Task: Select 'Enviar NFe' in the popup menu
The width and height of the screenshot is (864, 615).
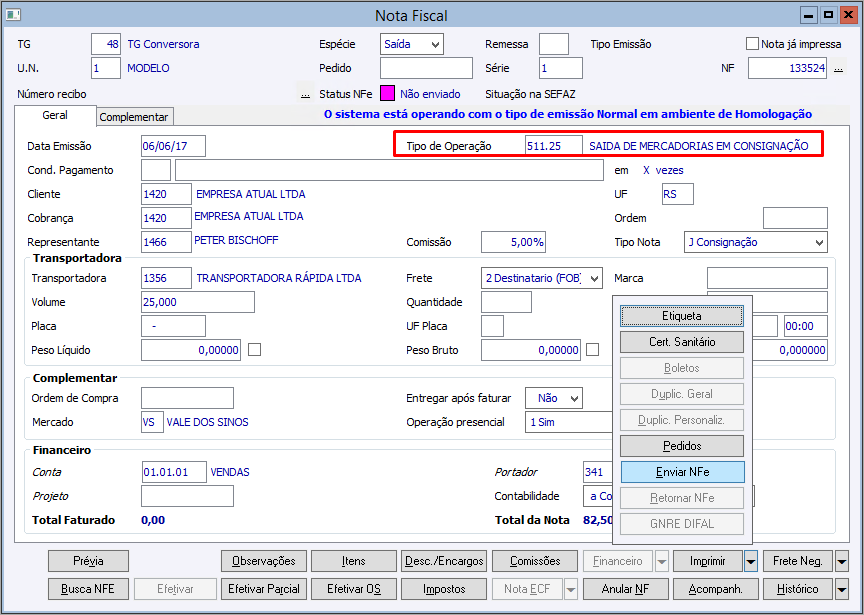Action: click(x=682, y=472)
